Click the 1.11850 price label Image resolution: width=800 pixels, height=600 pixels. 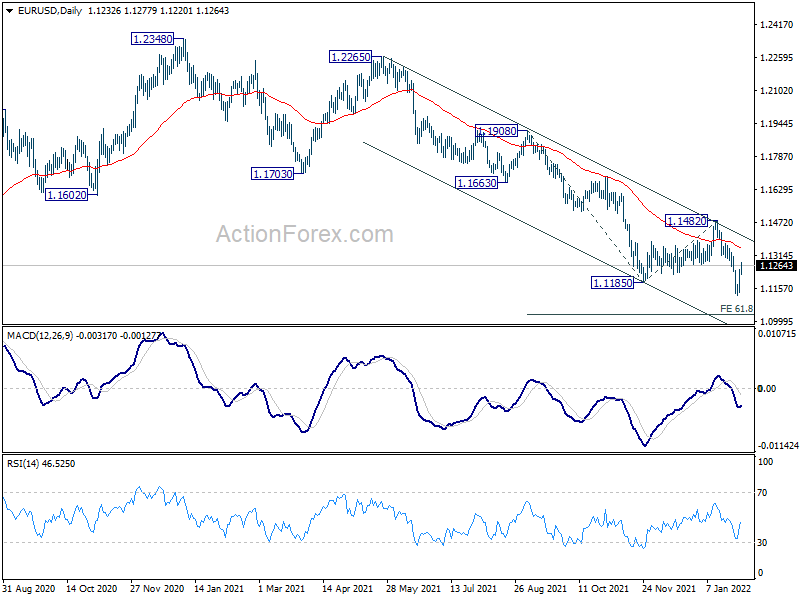click(x=612, y=283)
